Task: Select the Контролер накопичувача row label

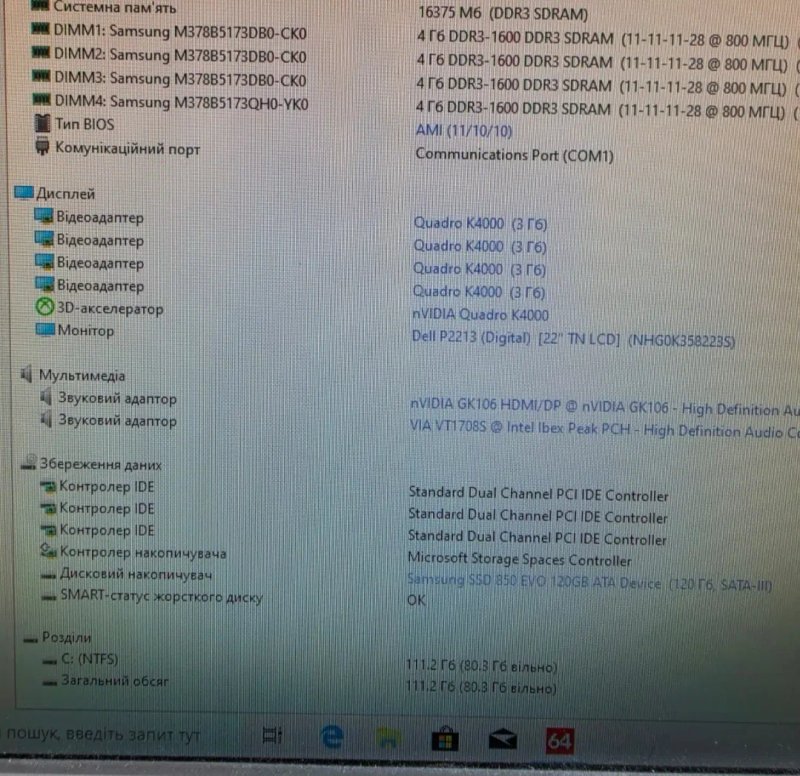Action: coord(143,552)
